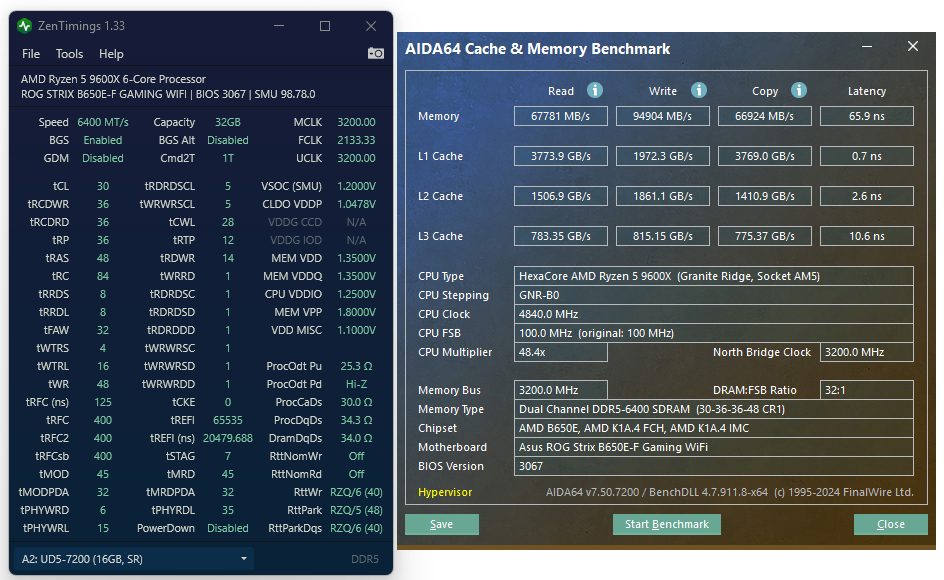944x580 pixels.
Task: Open the File menu in ZenTimings
Action: (31, 54)
